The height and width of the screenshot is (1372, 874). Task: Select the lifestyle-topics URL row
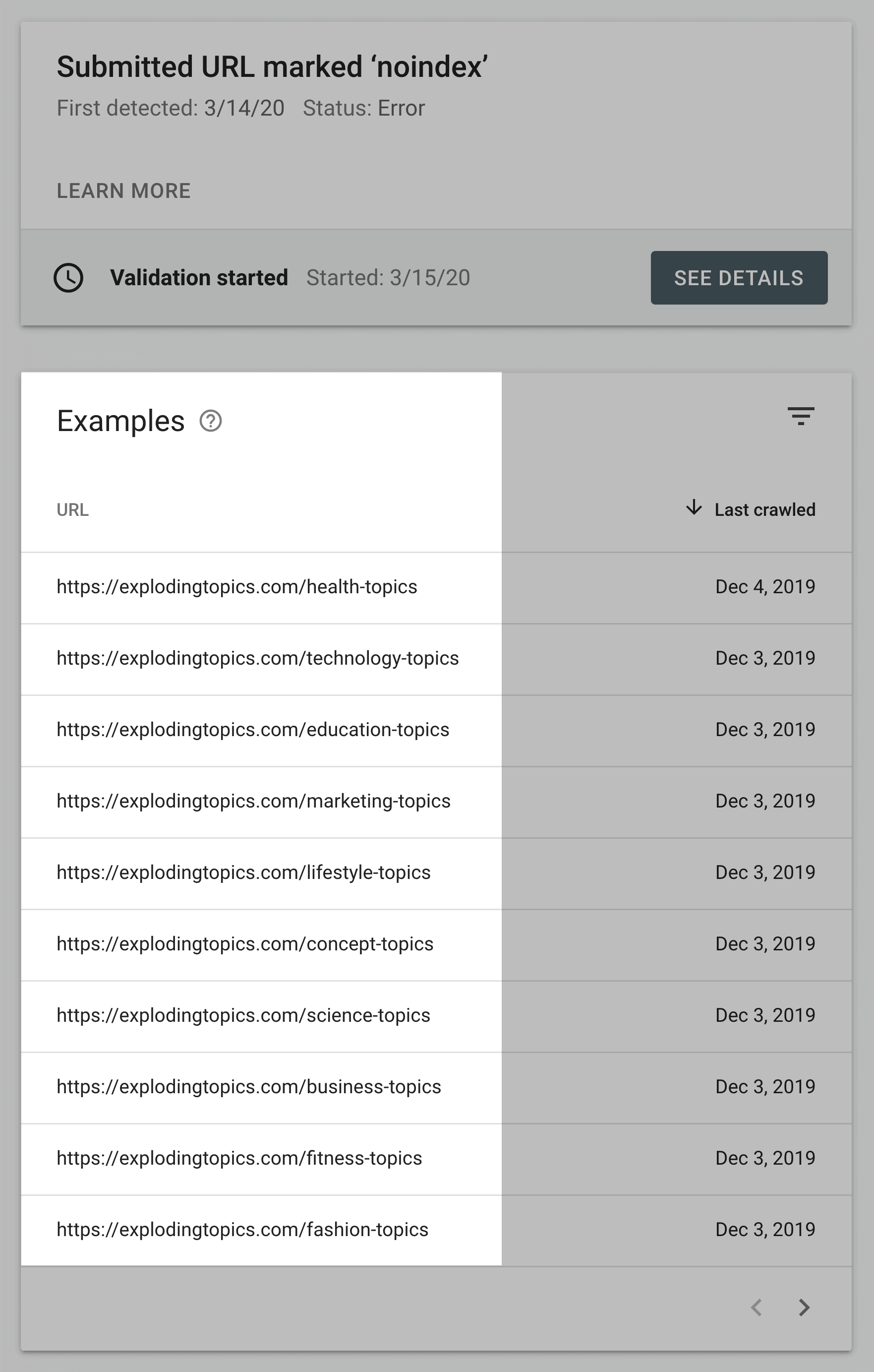point(436,873)
